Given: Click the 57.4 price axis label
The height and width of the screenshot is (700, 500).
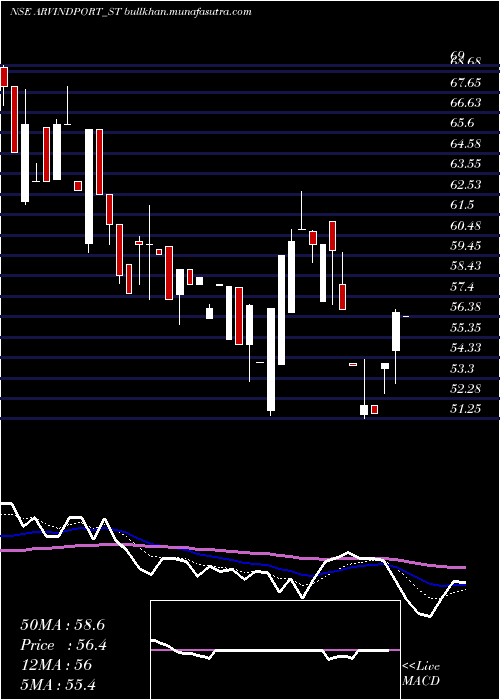Looking at the screenshot, I should (x=462, y=287).
